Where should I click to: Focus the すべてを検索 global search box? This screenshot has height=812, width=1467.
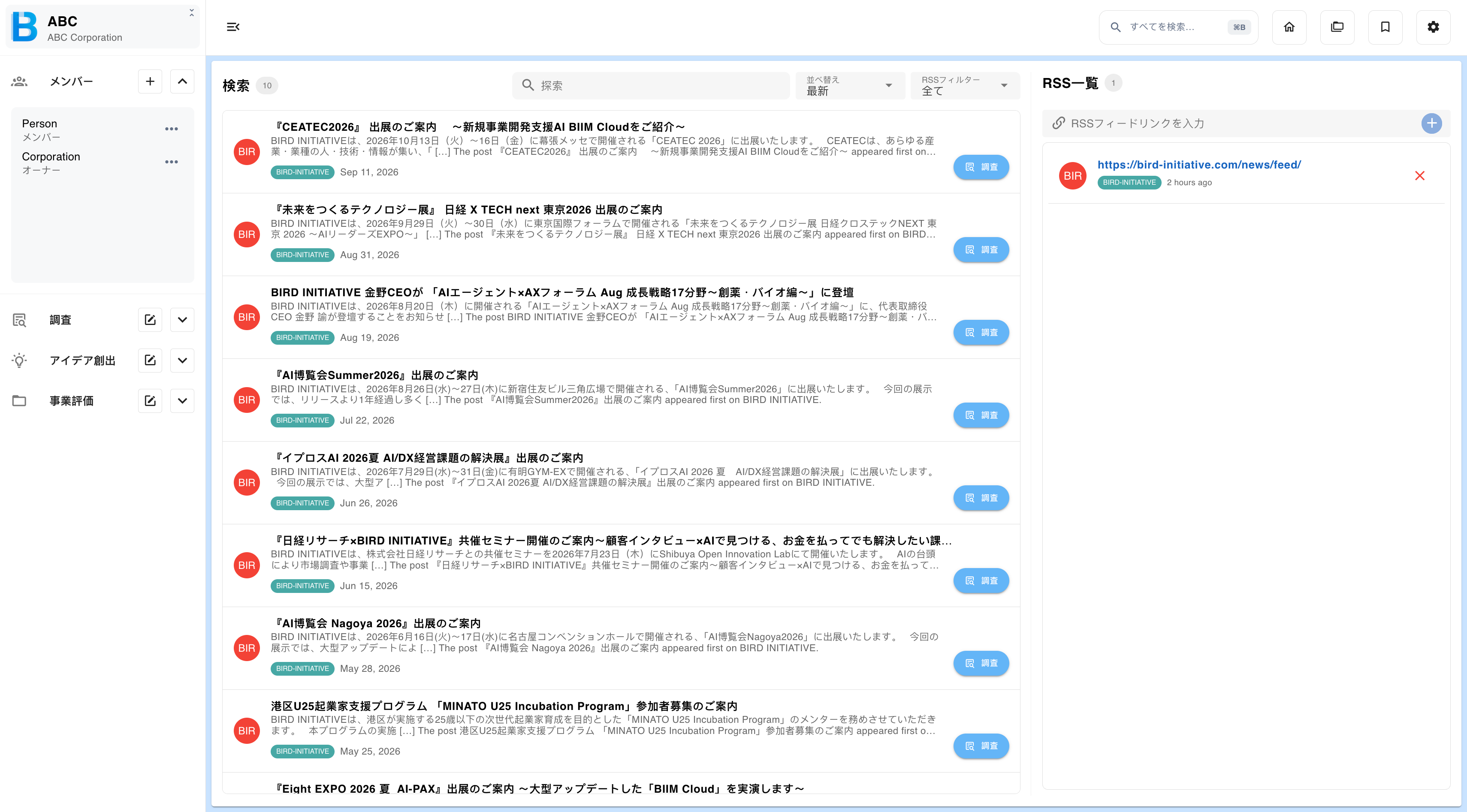coord(1178,27)
